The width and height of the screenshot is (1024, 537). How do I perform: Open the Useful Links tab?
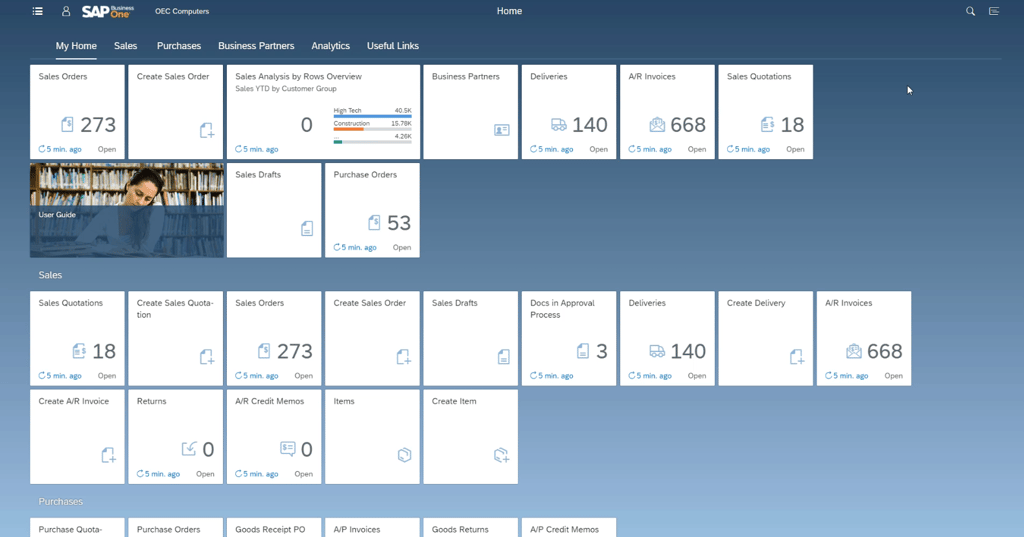(392, 46)
